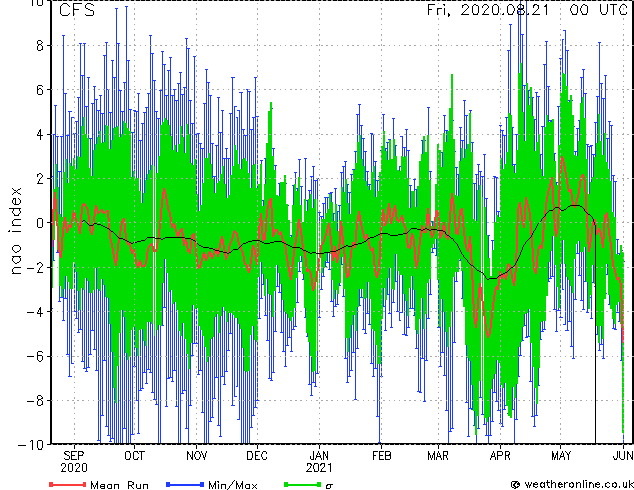Viewport: 634px width, 490px height.
Task: Click the green sigma legend line
Action: tap(303, 484)
